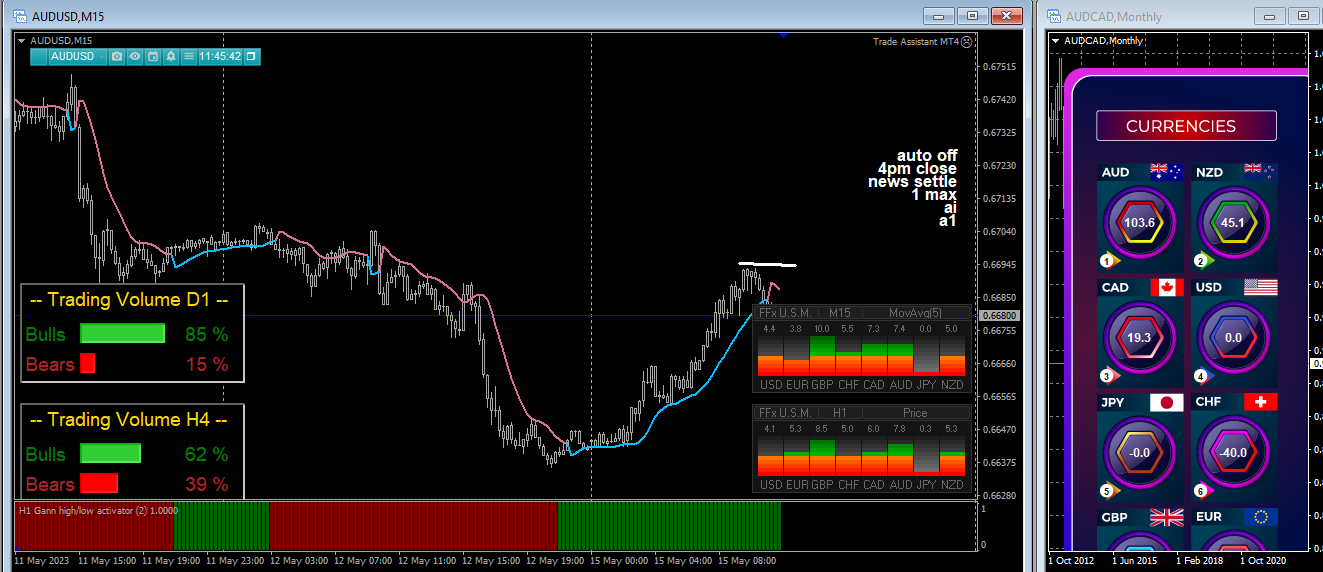Click GBP strength bar in M15 meter
The height and width of the screenshot is (572, 1323).
tap(822, 356)
